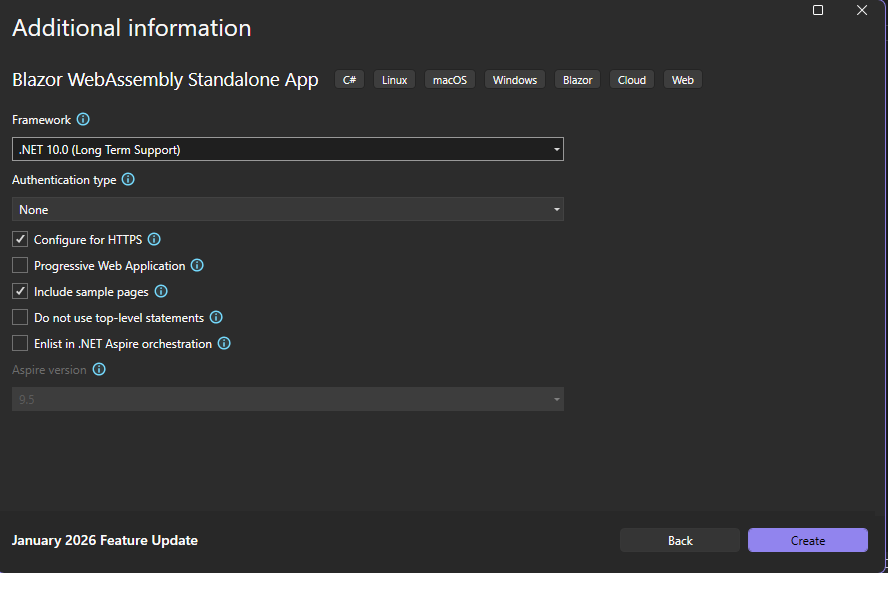
Task: Uncheck Include sample pages
Action: coord(20,292)
